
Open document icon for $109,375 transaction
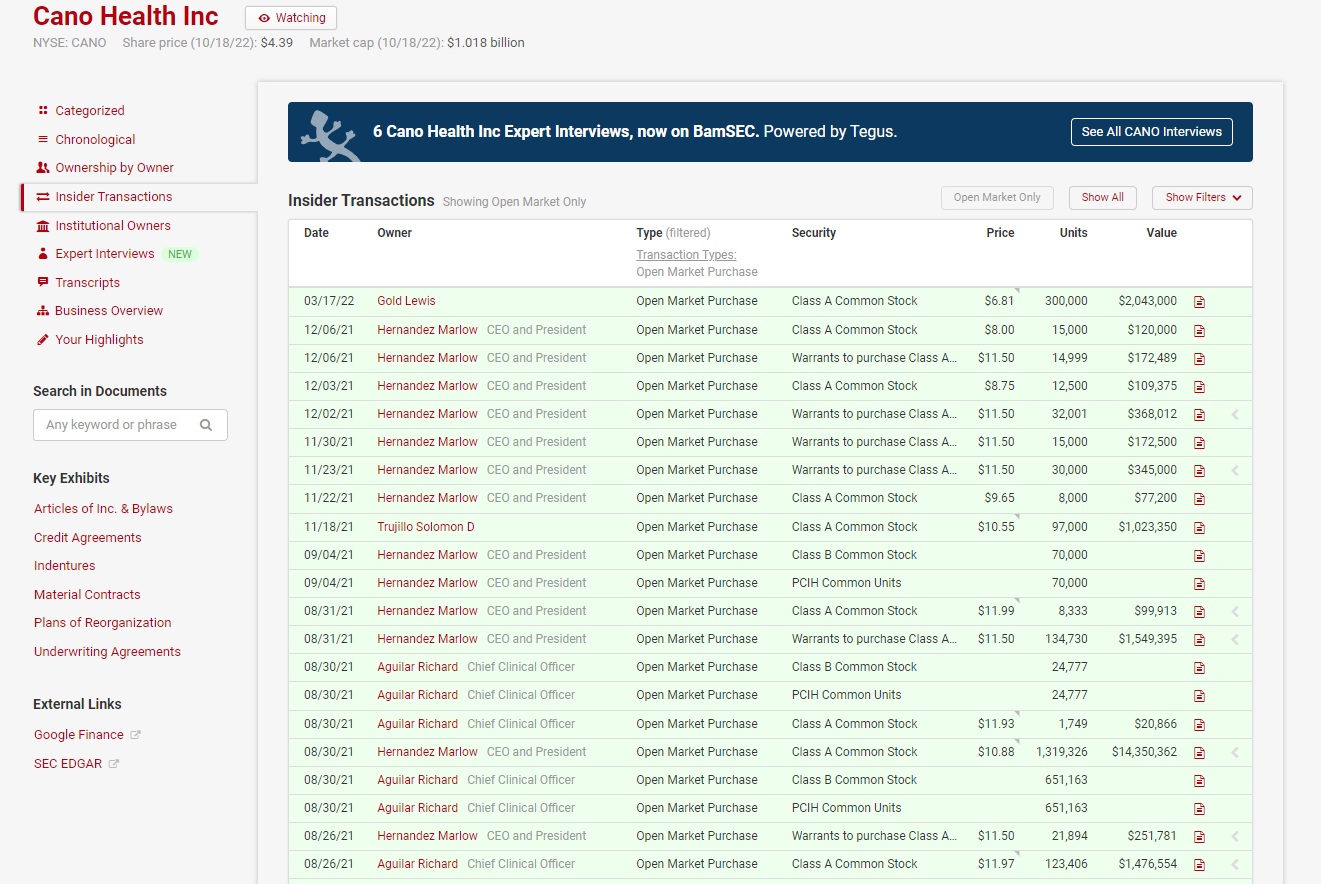click(x=1199, y=387)
